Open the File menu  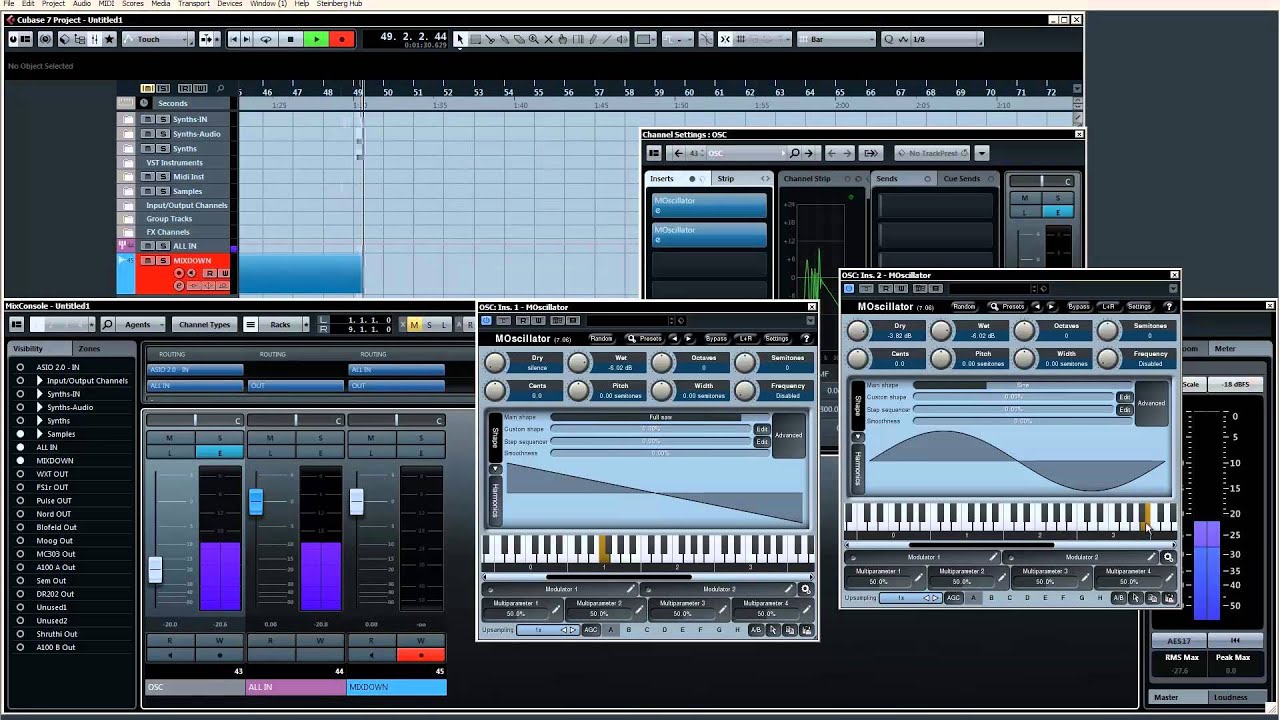(x=7, y=4)
